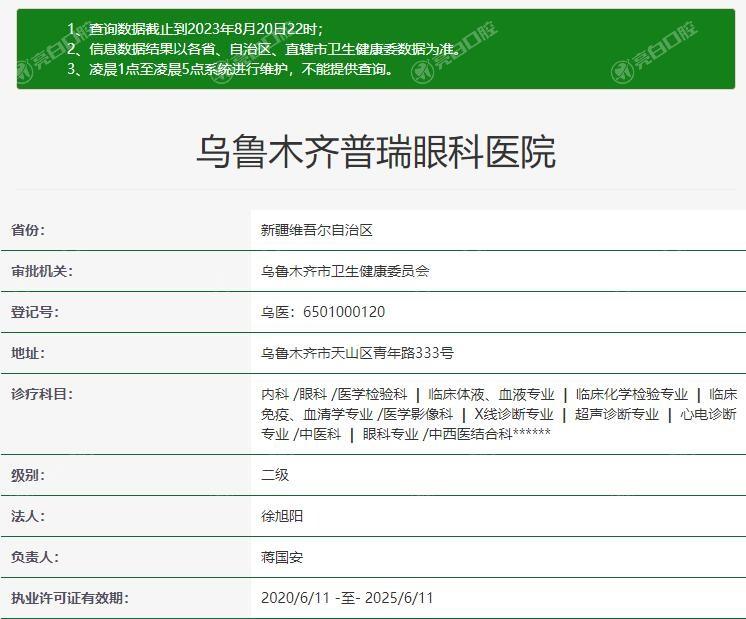Screen dimensions: 746x619
Task: Click the 省份 row label
Action: coord(28,230)
